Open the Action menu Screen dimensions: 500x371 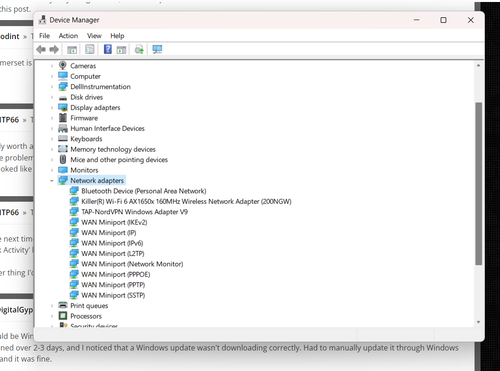click(x=68, y=36)
